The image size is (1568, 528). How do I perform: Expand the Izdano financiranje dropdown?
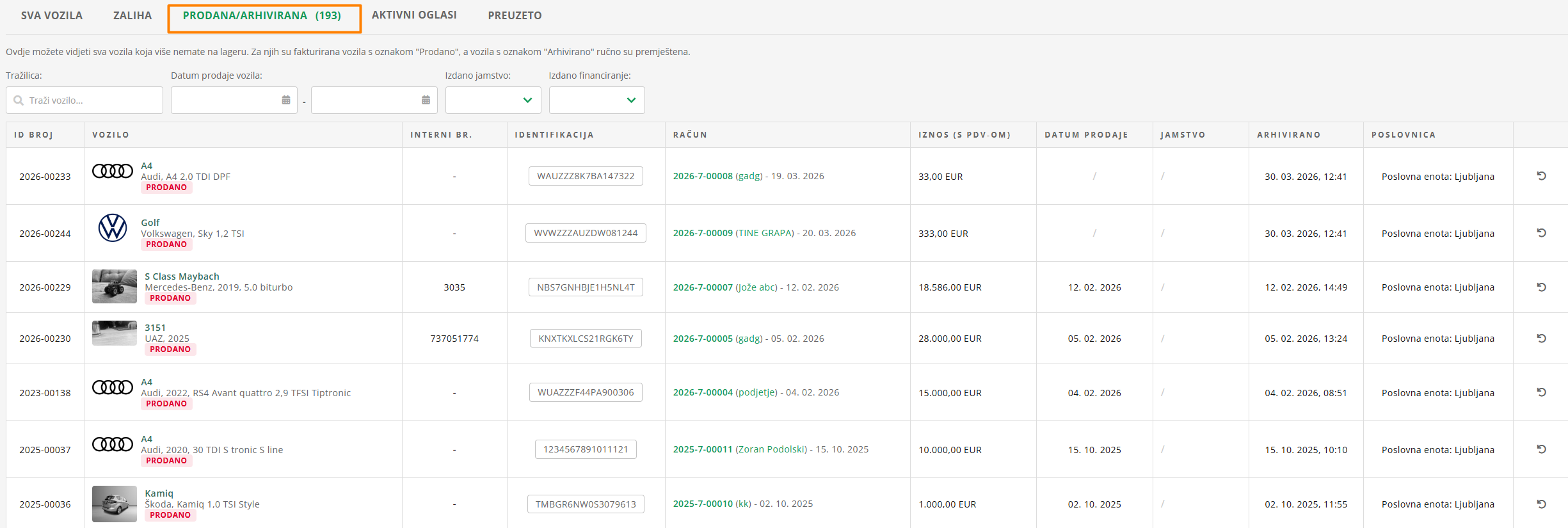(x=596, y=100)
